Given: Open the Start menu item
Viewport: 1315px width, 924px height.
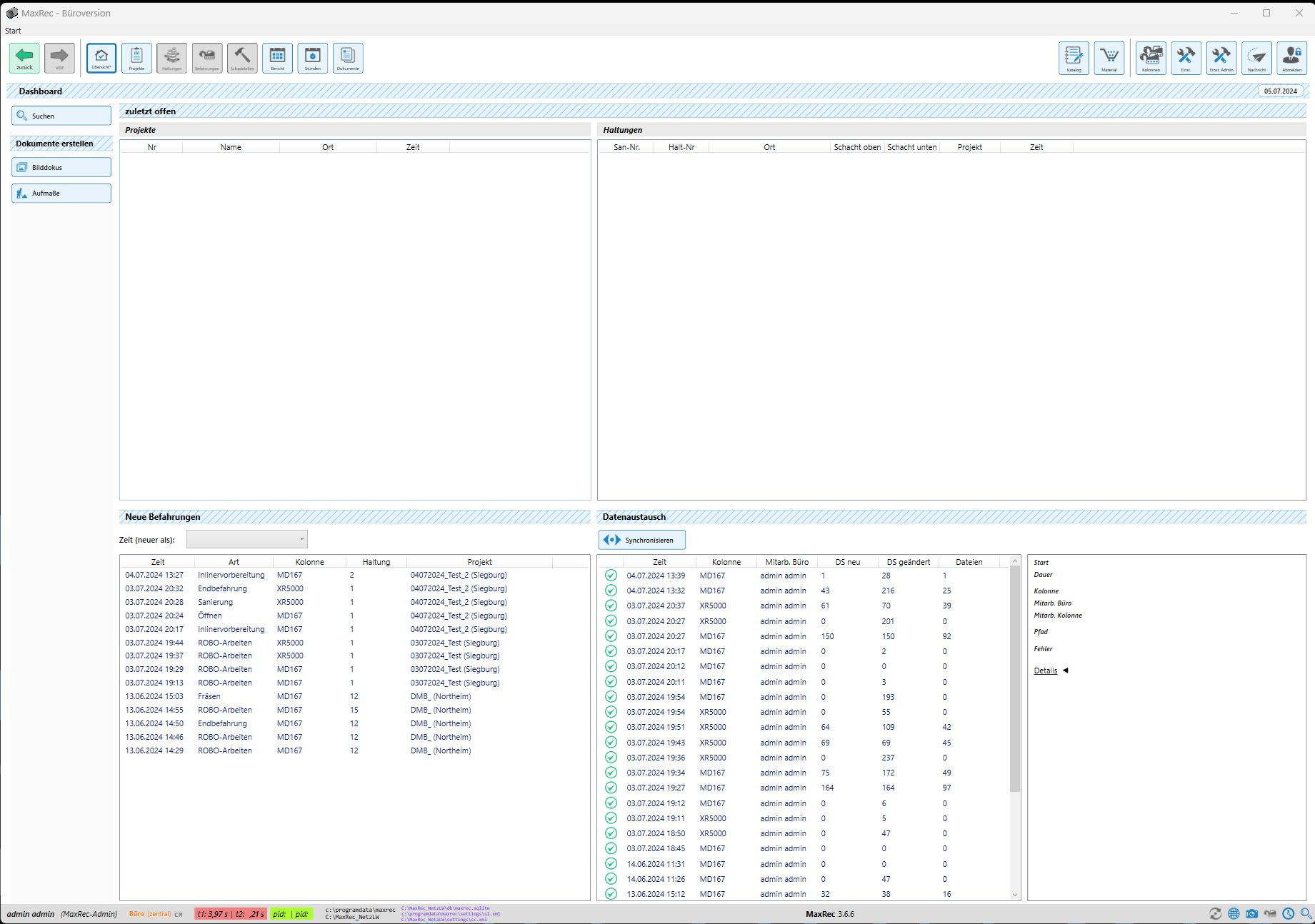Looking at the screenshot, I should click(13, 31).
